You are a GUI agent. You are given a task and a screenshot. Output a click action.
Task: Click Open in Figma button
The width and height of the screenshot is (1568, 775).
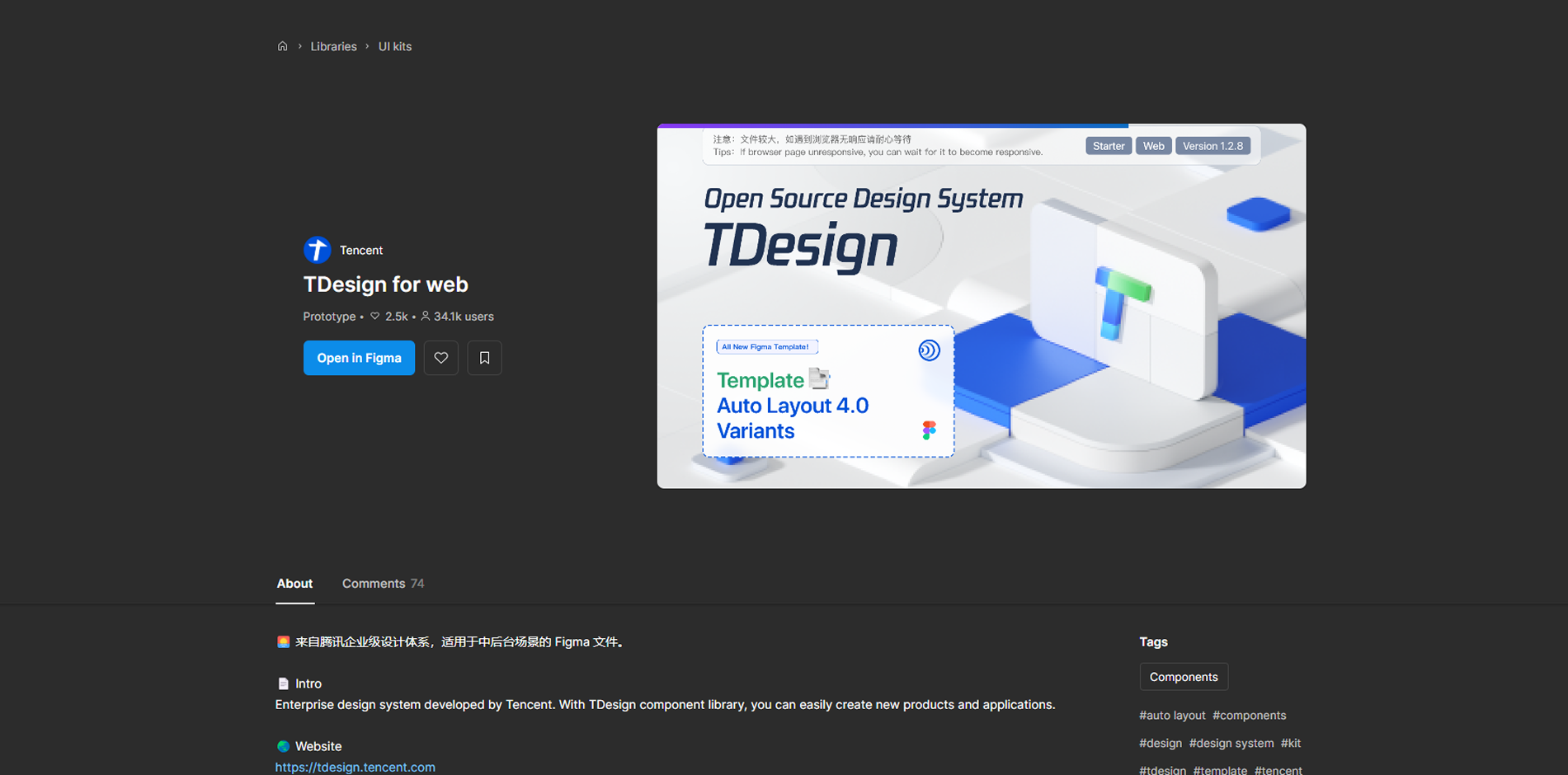[359, 358]
